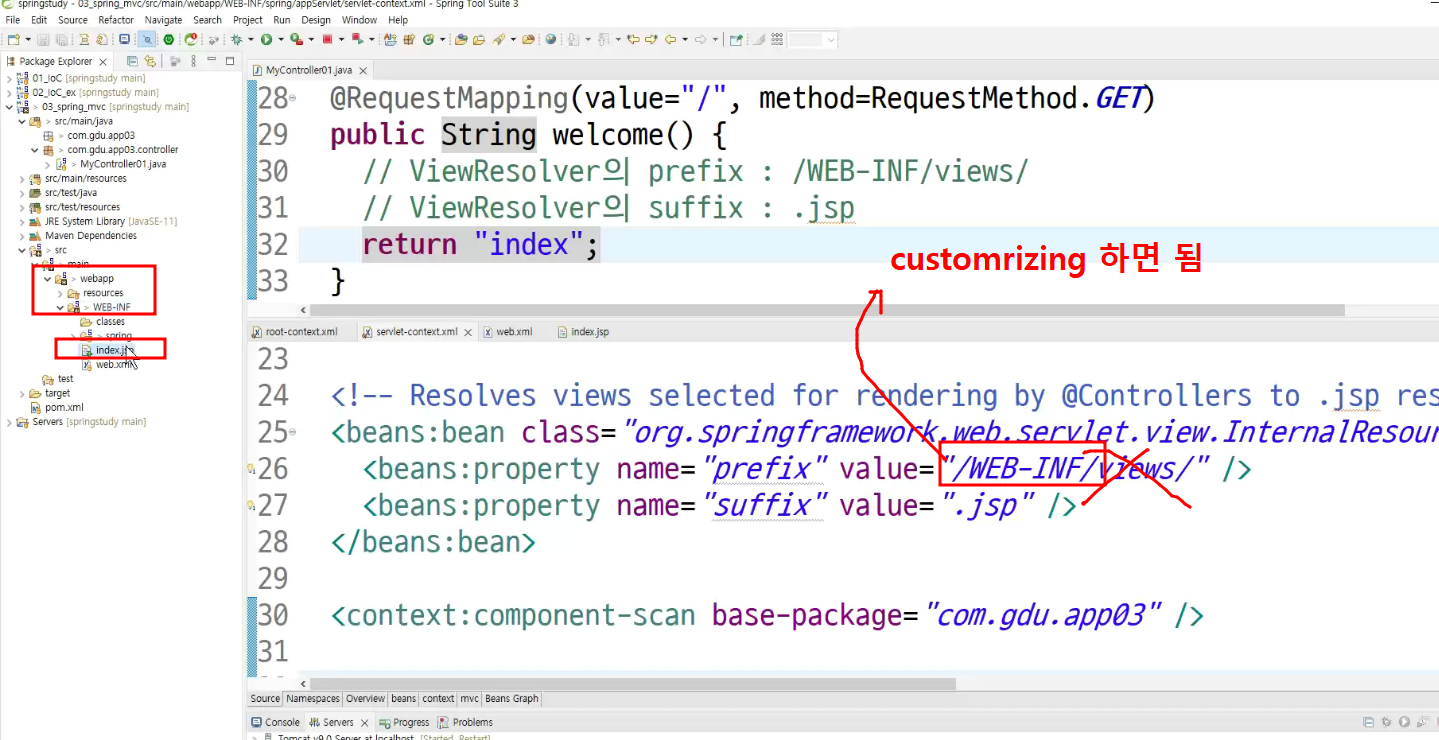Click the Java editor horizontal scrollbar
This screenshot has width=1439, height=740.
click(829, 310)
